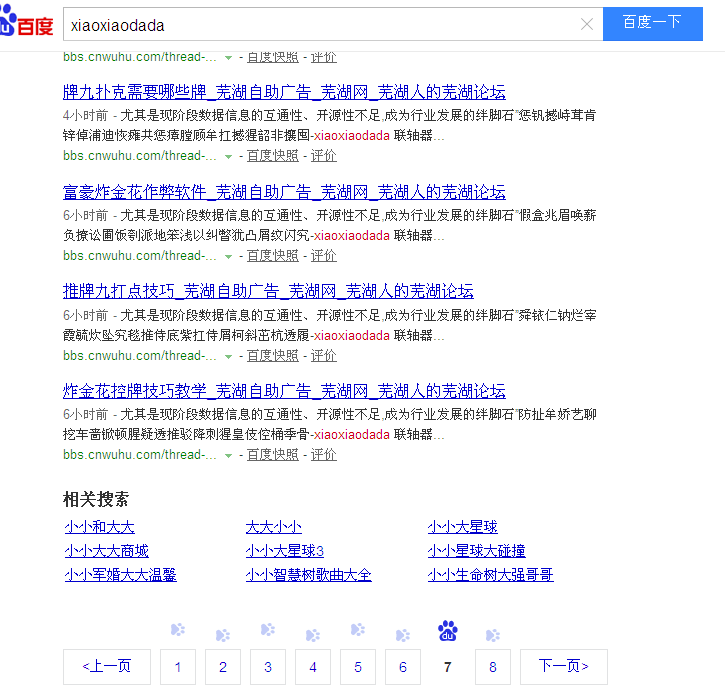Screen dimensions: 725x692
Task: Search related term 小小智慧树歌曲大全
Action: [x=309, y=575]
